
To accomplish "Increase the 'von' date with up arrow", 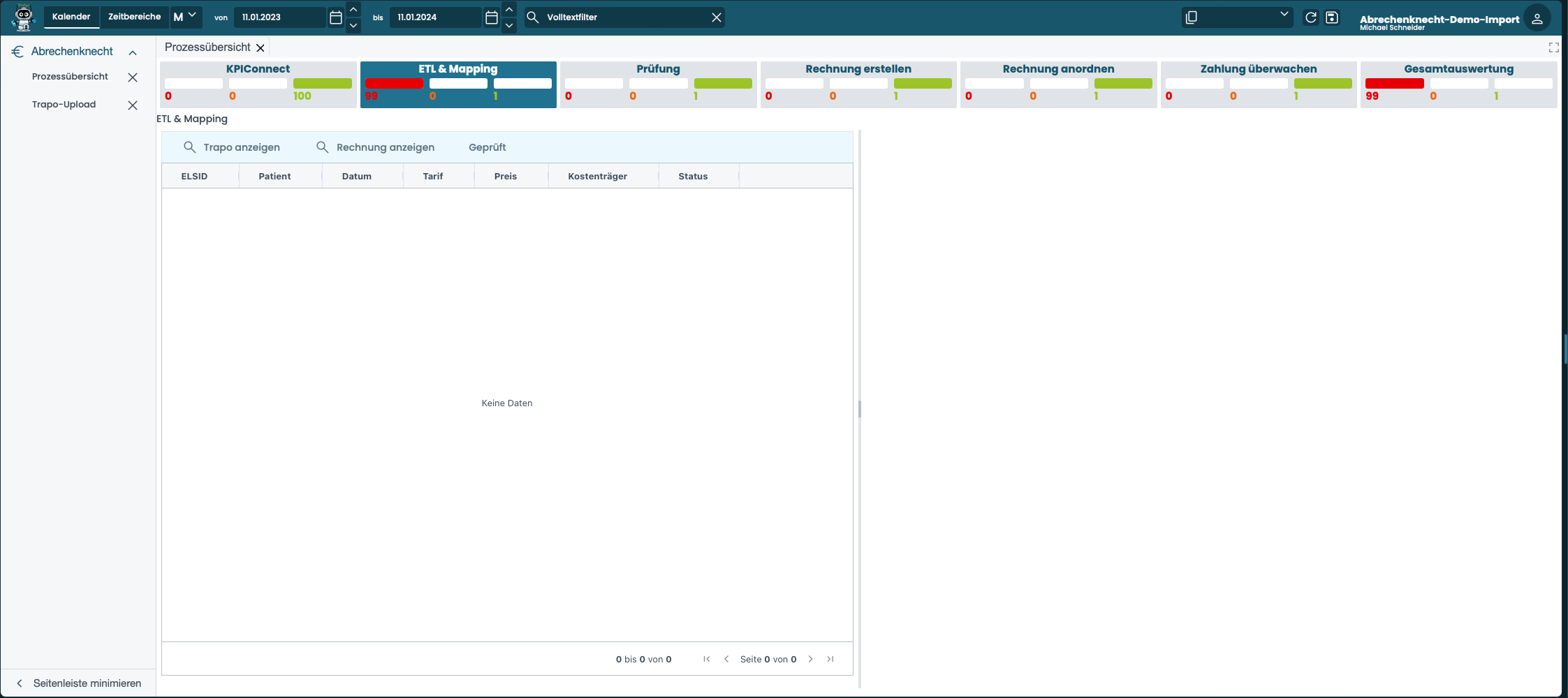I will 353,10.
